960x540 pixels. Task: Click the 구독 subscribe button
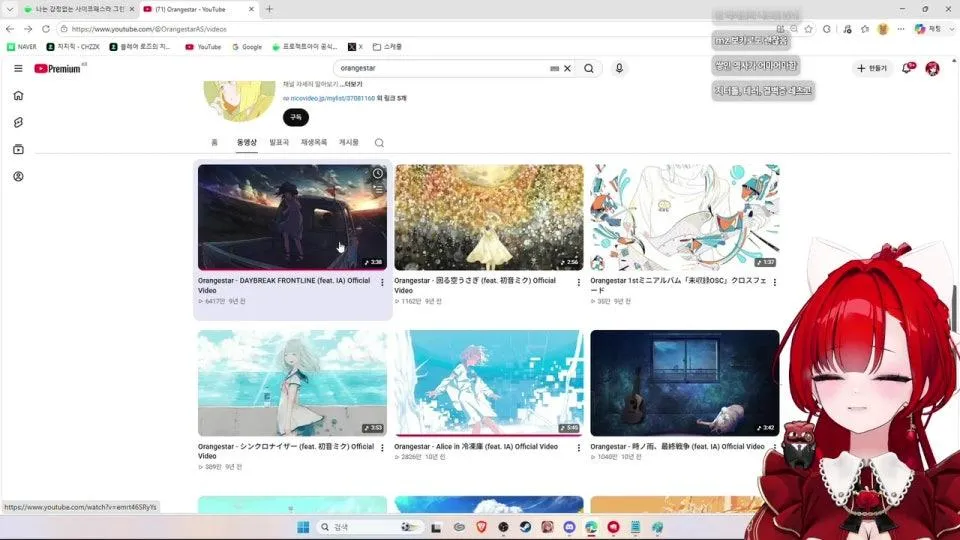(296, 117)
